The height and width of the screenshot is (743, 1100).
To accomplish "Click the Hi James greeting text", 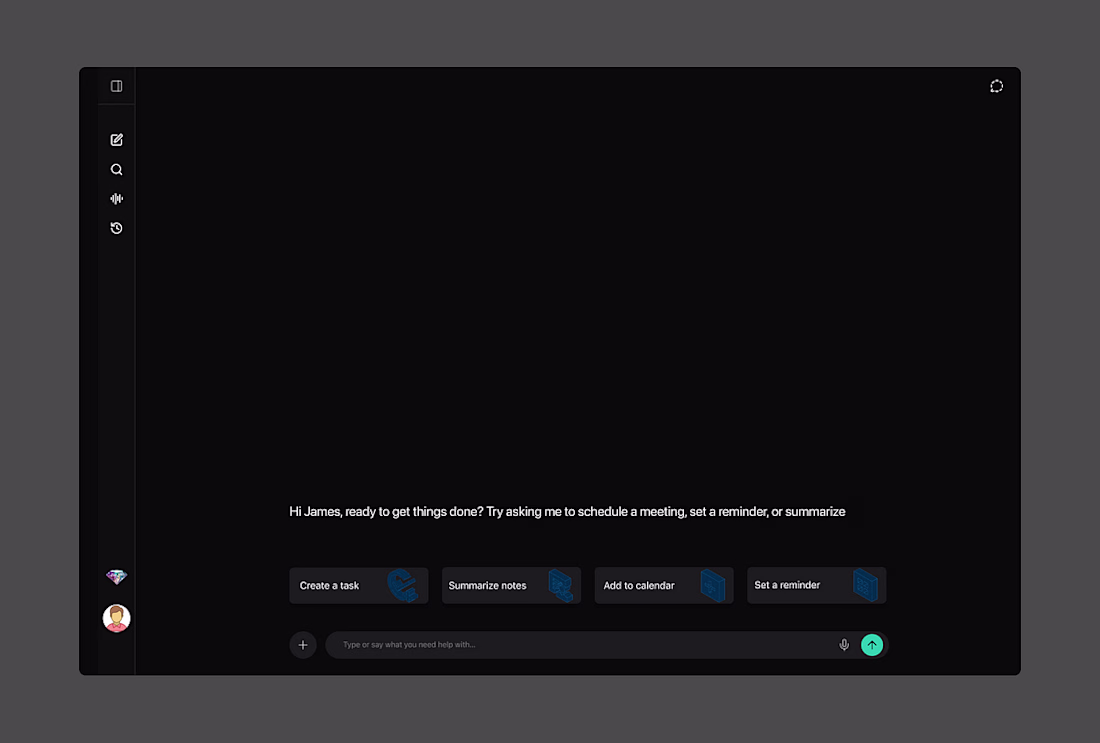I will coord(567,511).
